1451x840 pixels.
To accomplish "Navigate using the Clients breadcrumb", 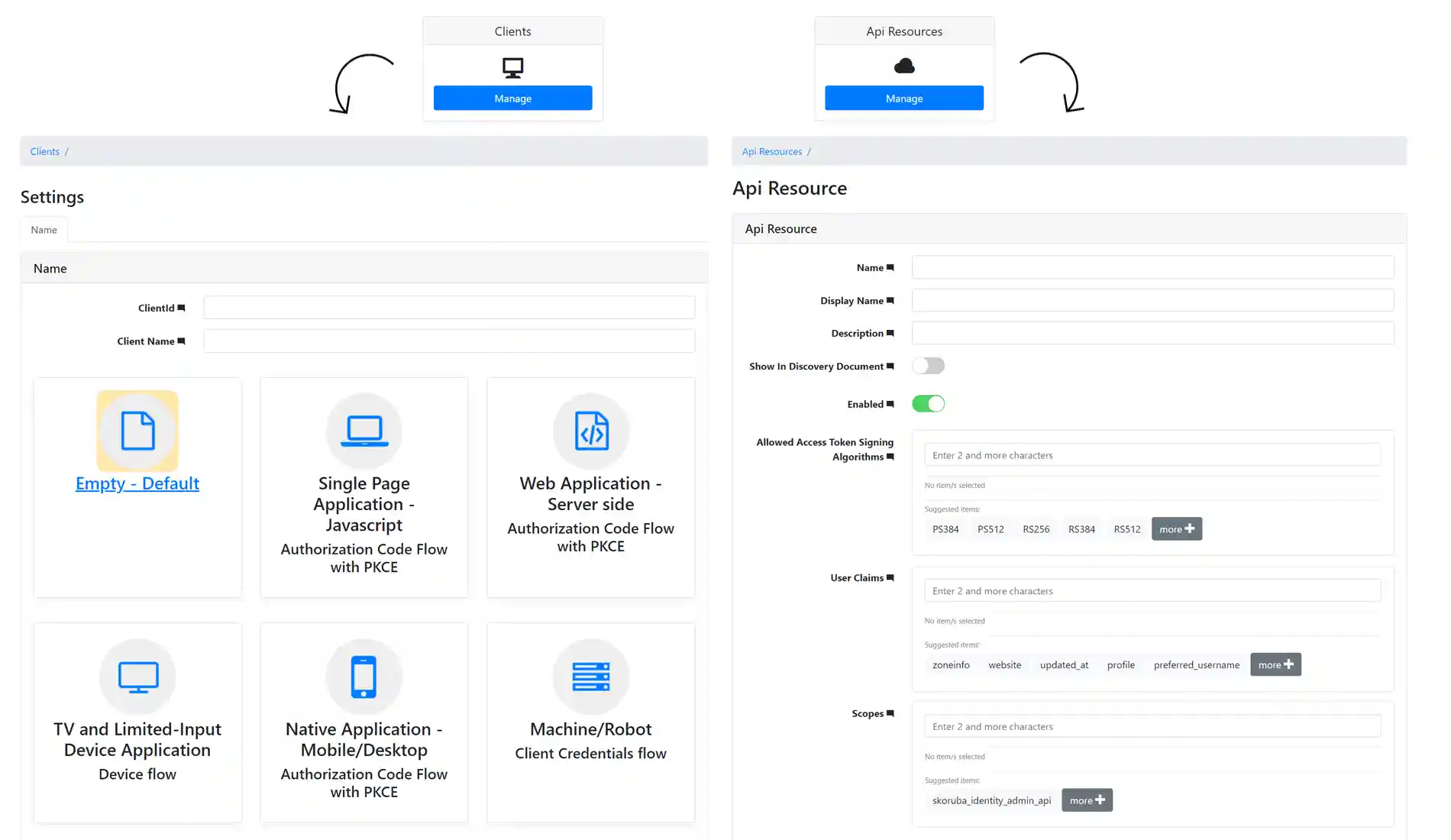I will (44, 151).
